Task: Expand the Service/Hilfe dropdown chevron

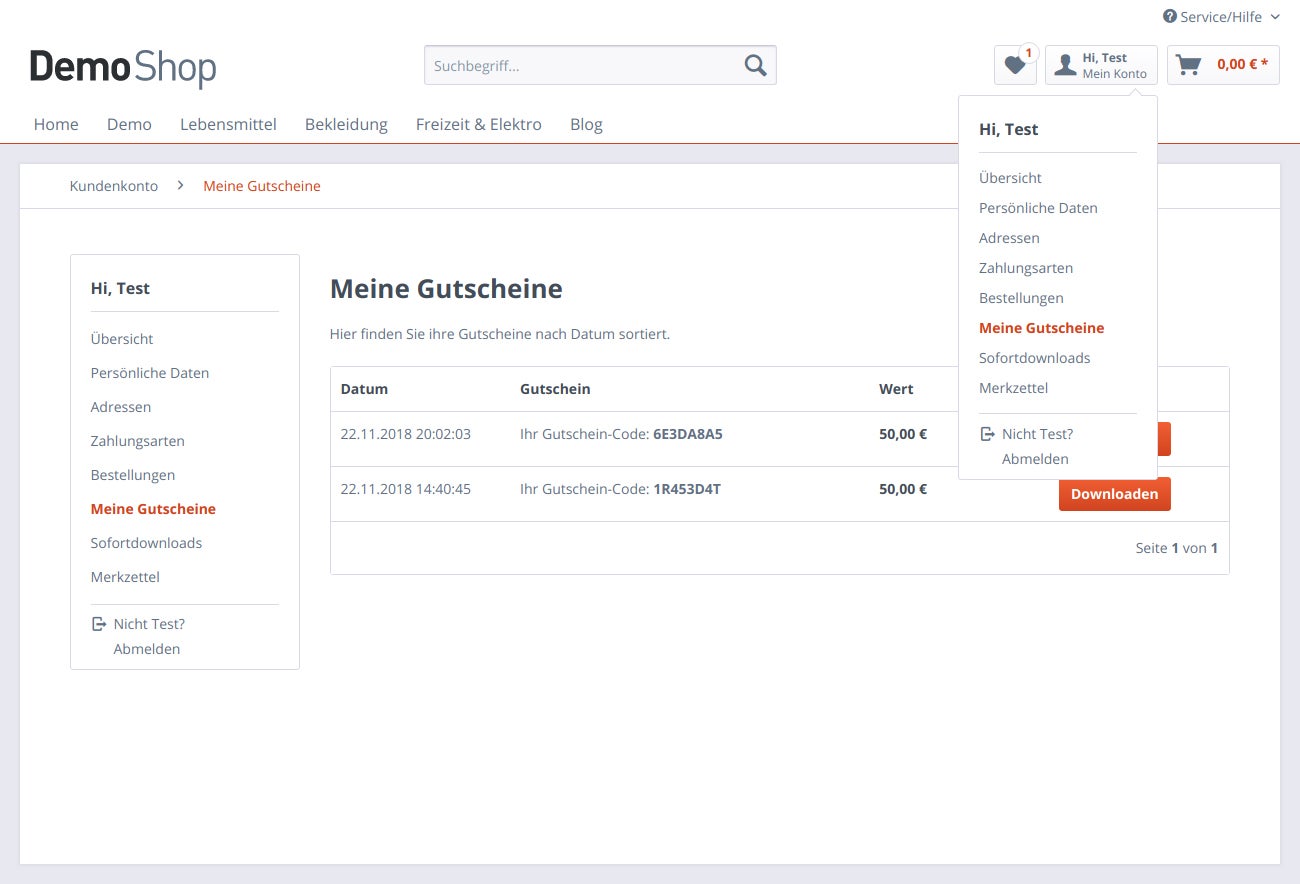Action: point(1274,17)
